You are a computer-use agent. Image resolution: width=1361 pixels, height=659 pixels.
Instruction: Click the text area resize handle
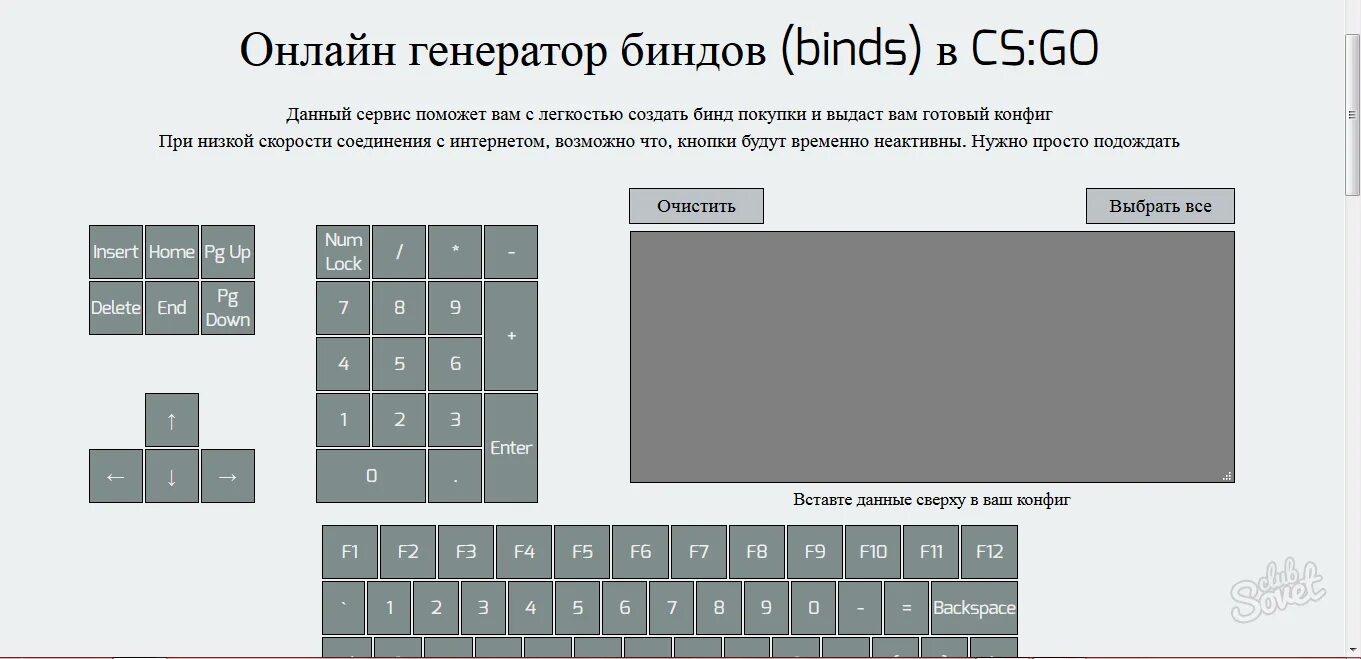(1227, 476)
